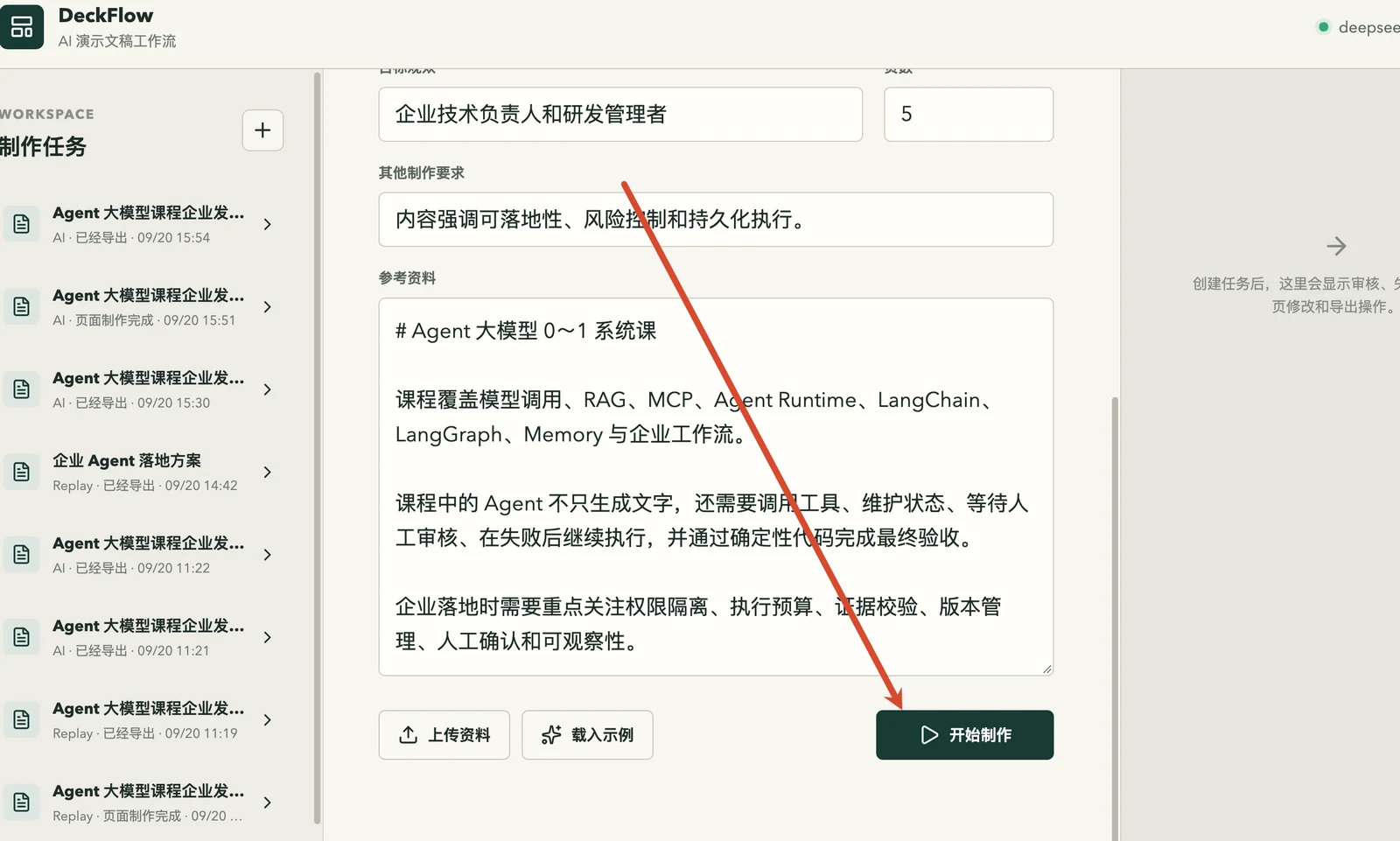Click the main form vertical scrollbar
1400x841 pixels.
[x=1115, y=618]
